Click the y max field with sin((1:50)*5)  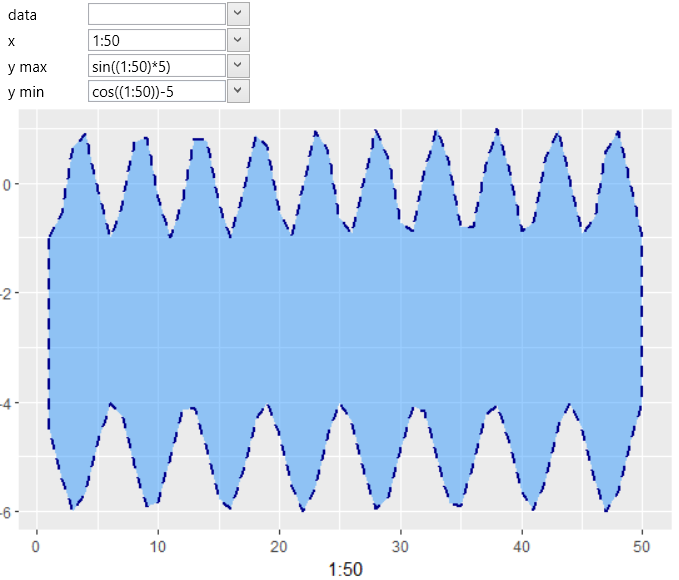[157, 66]
